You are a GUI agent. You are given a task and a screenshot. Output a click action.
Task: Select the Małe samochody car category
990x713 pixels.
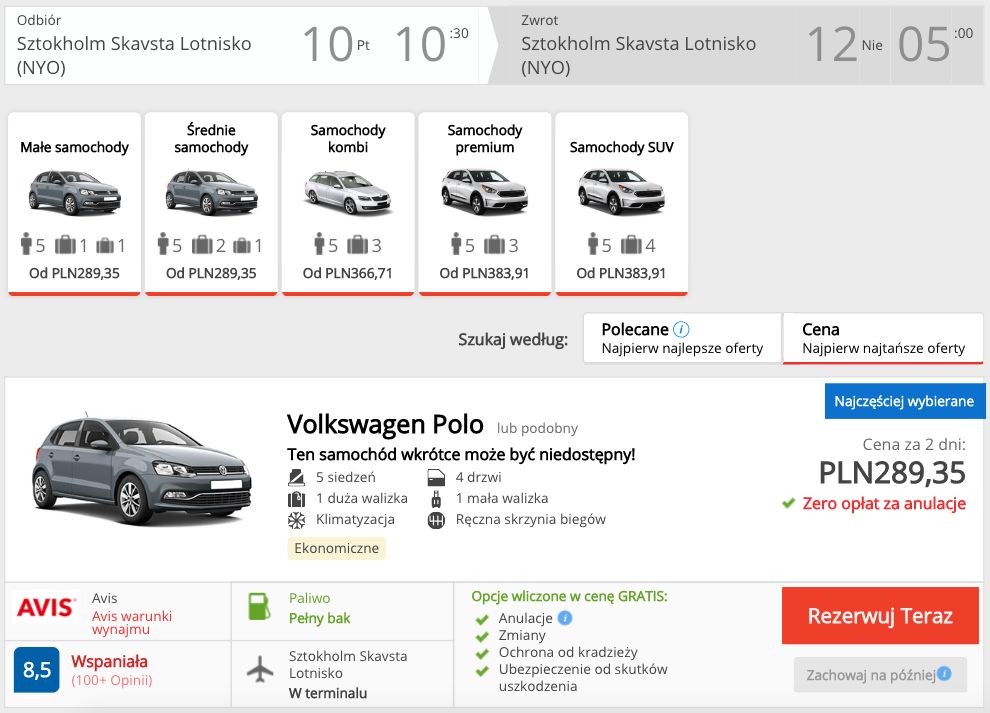pos(74,203)
